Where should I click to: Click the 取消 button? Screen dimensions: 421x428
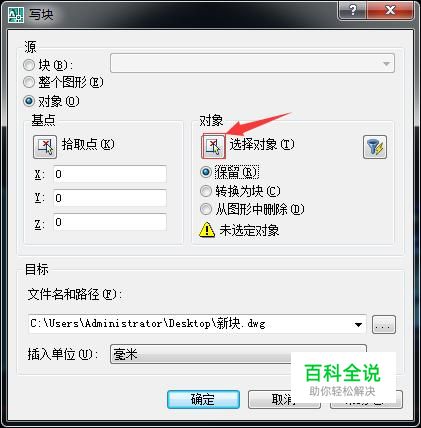(x=284, y=399)
